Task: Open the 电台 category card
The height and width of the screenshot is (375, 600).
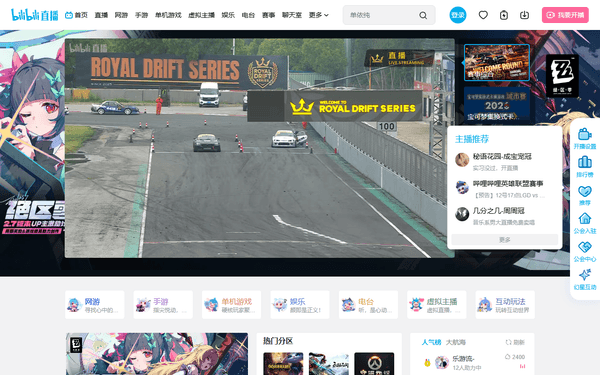Action: 368,305
